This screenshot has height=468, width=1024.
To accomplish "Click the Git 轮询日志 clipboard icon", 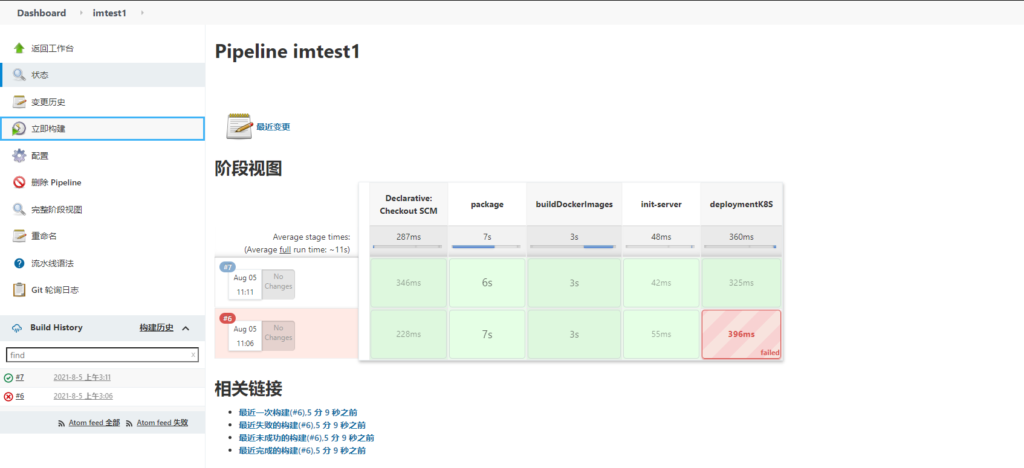I will coord(19,290).
